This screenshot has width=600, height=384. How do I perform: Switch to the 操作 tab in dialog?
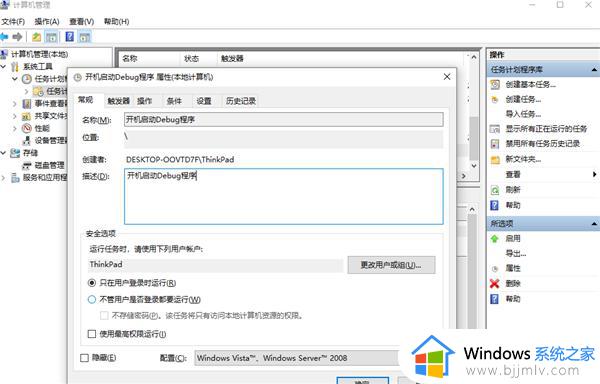point(145,101)
